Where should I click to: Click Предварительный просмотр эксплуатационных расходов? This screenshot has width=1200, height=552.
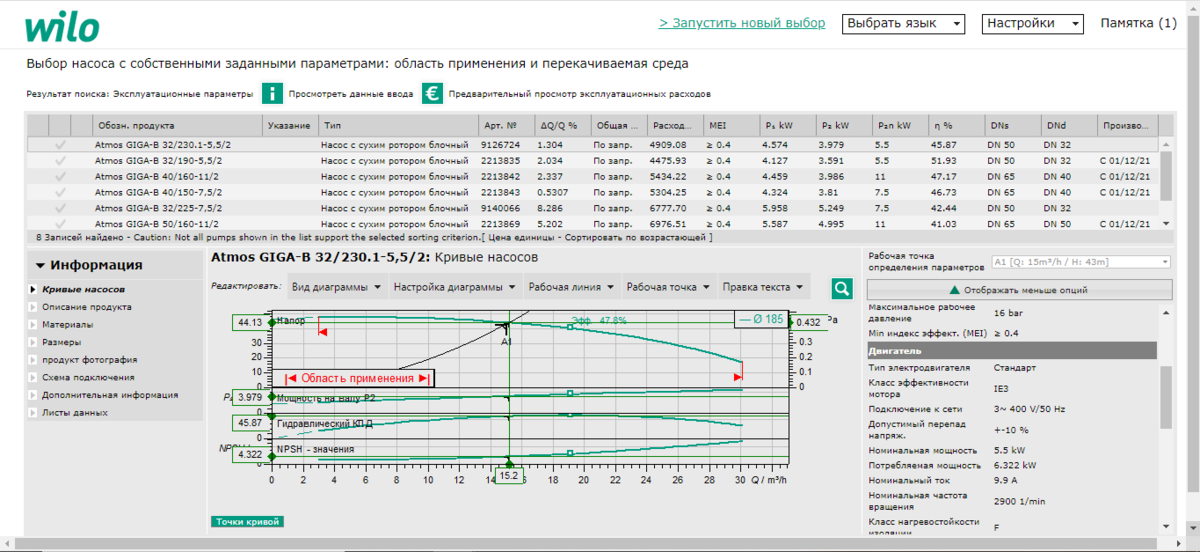click(x=580, y=94)
